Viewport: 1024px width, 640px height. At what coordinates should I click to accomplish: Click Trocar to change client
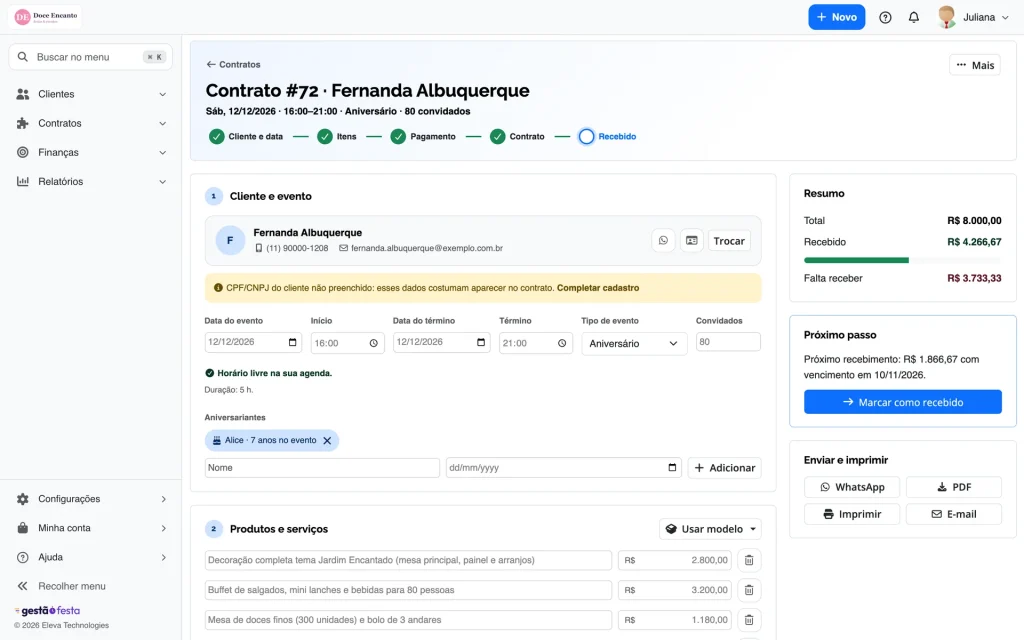[729, 241]
